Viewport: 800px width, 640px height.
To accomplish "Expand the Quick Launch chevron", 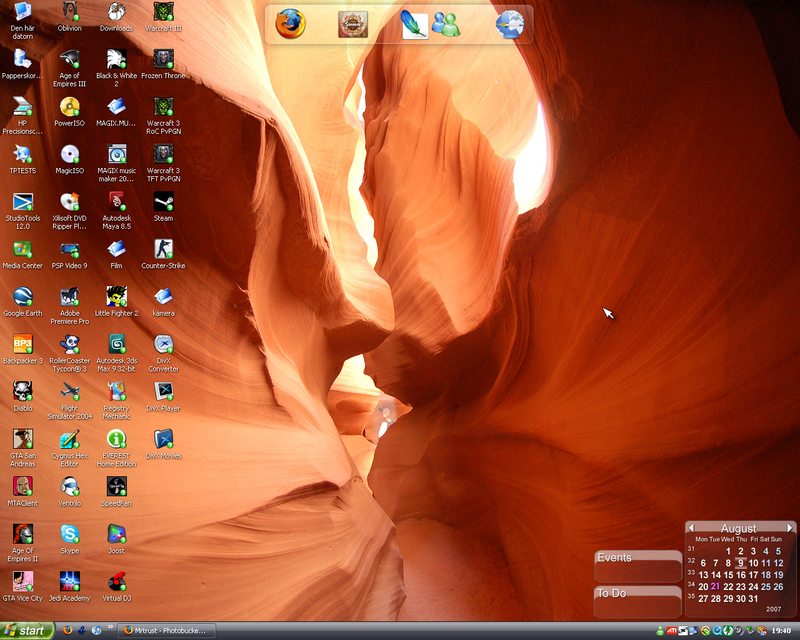I will point(110,627).
